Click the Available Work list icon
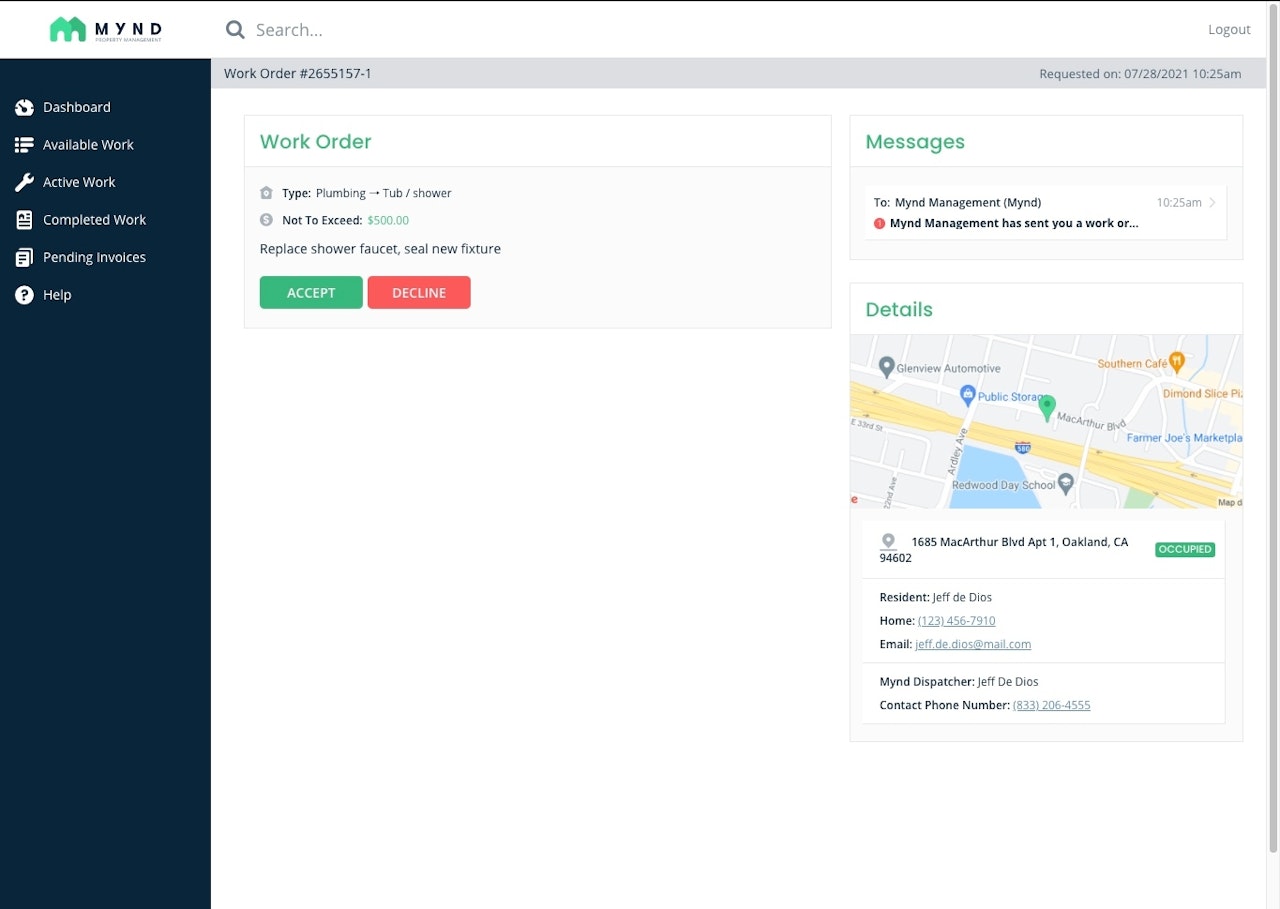 [24, 145]
